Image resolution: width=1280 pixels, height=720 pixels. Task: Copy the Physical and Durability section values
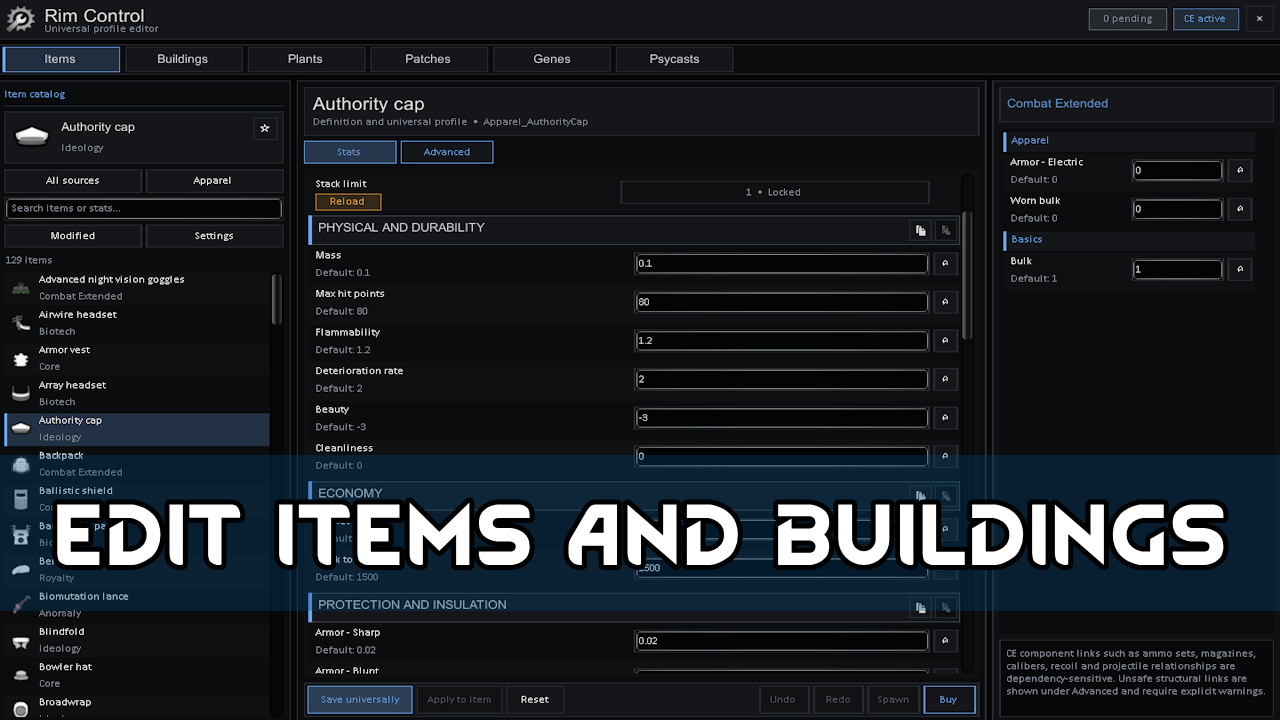click(x=919, y=231)
